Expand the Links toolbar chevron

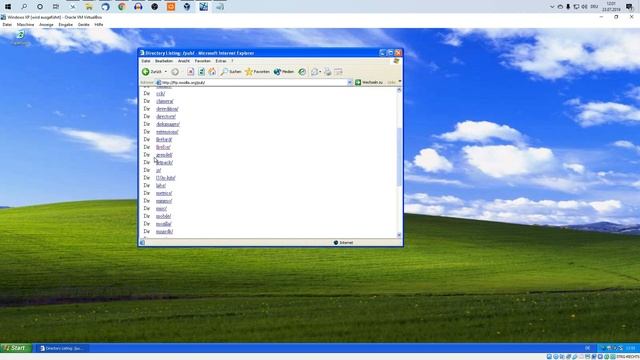(x=400, y=81)
